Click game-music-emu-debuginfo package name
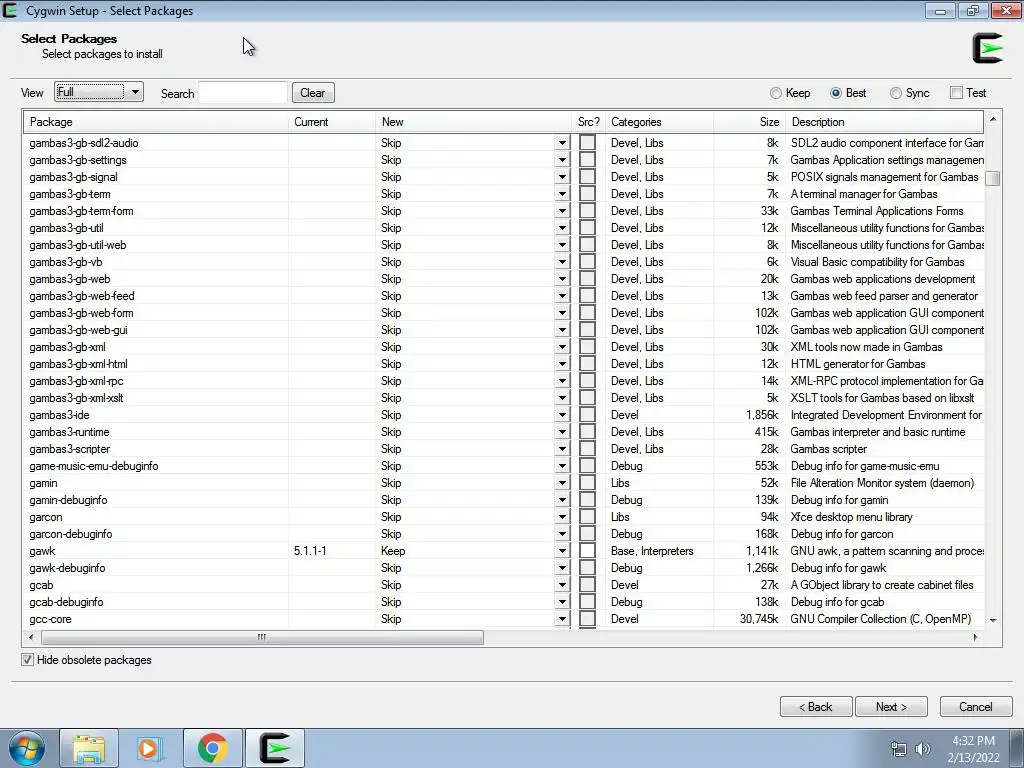1024x768 pixels. click(93, 466)
